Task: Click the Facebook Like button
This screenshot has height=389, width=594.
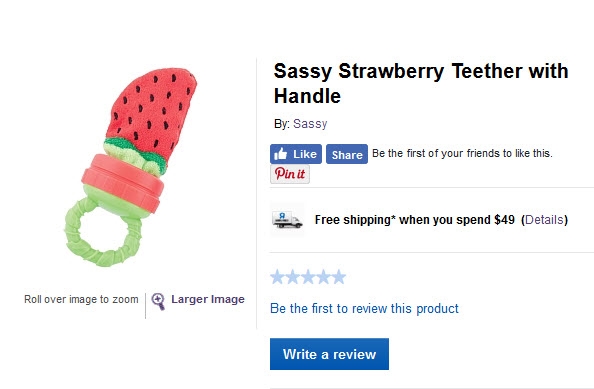Action: (x=296, y=154)
